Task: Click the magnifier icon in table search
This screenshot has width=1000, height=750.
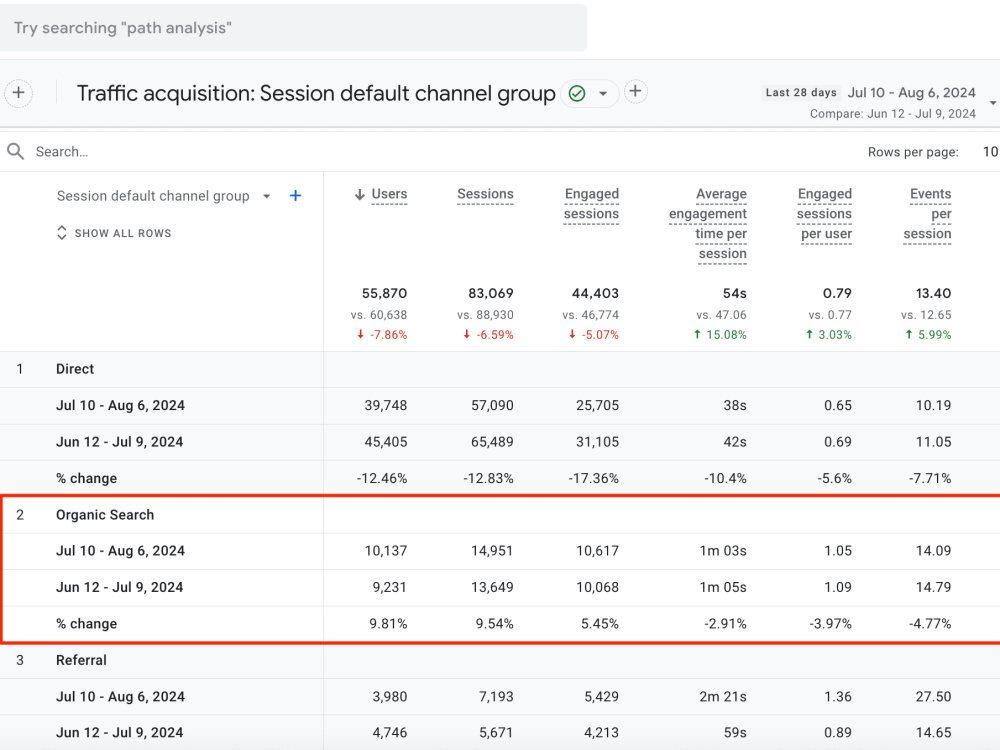Action: coord(15,151)
